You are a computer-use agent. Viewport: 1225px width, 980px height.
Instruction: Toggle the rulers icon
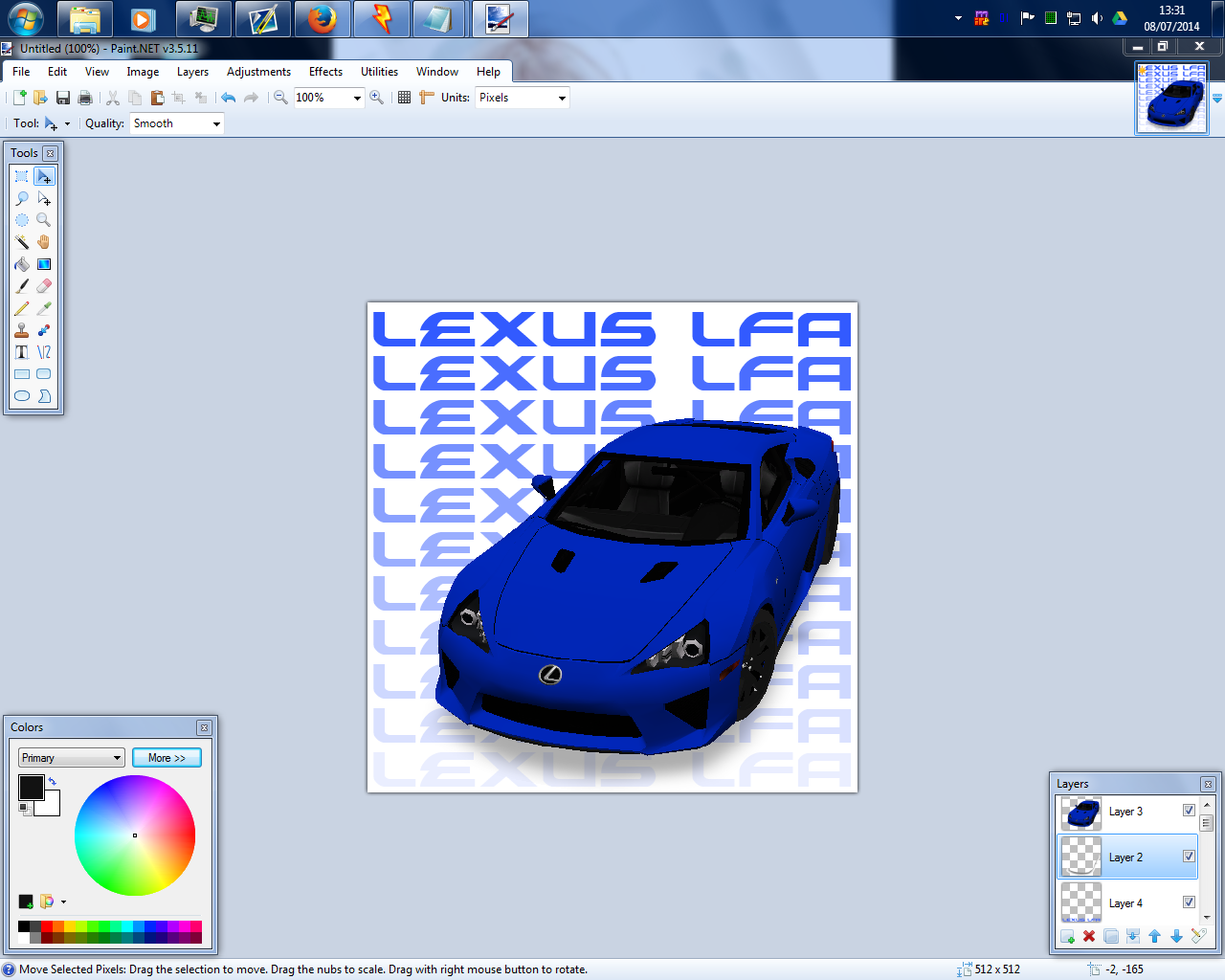click(x=427, y=98)
